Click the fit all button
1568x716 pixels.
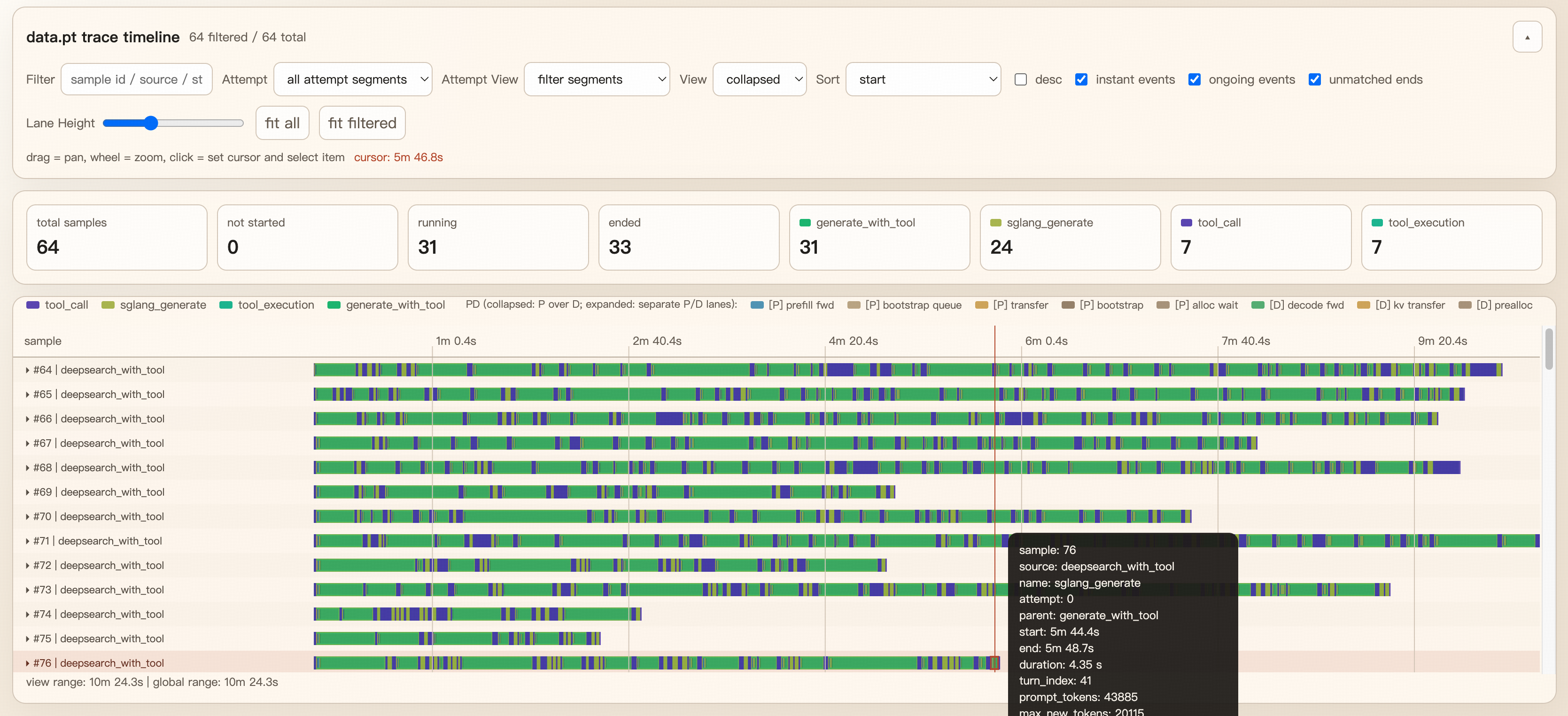coord(282,122)
